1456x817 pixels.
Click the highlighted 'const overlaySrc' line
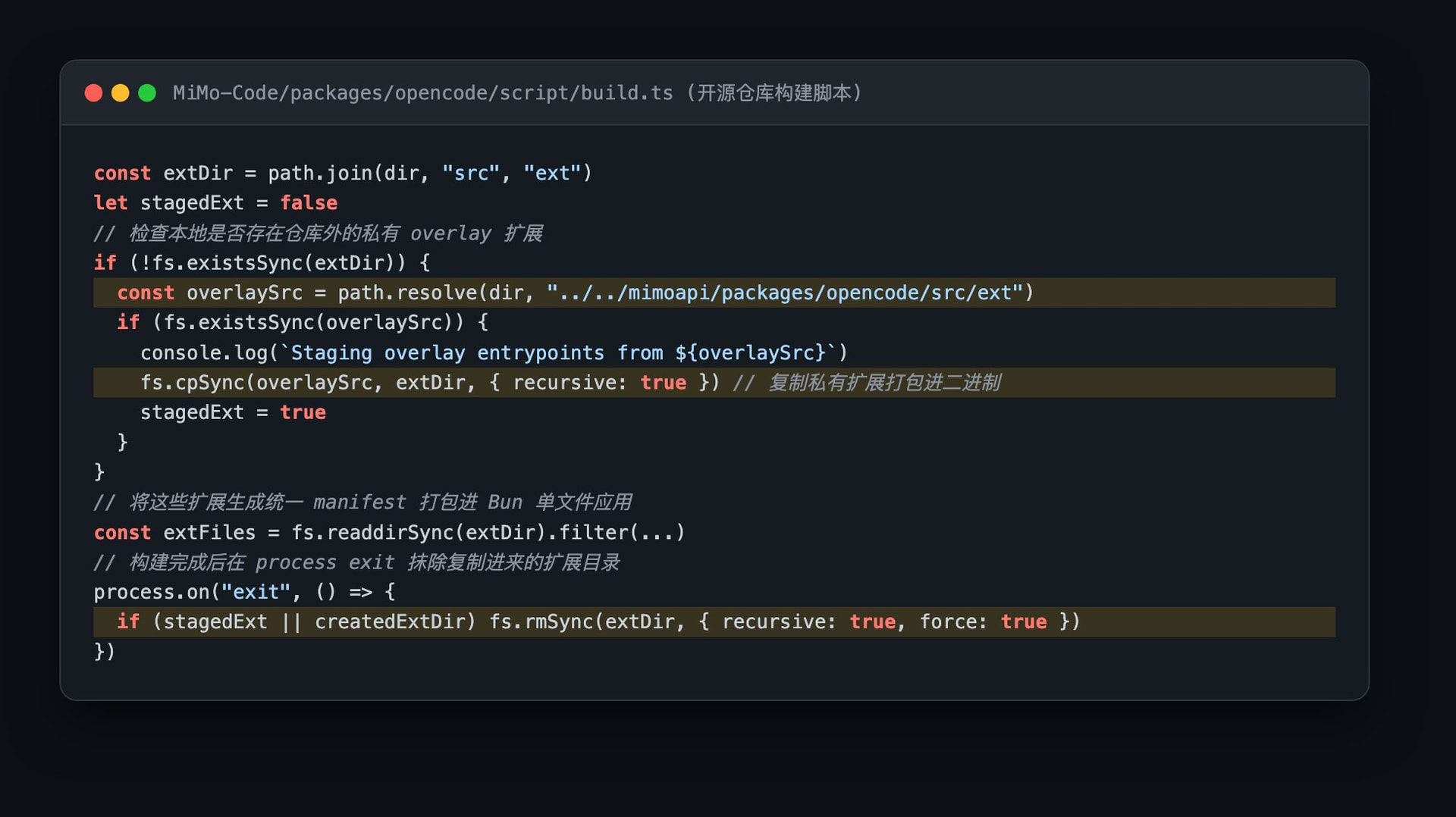coord(714,293)
